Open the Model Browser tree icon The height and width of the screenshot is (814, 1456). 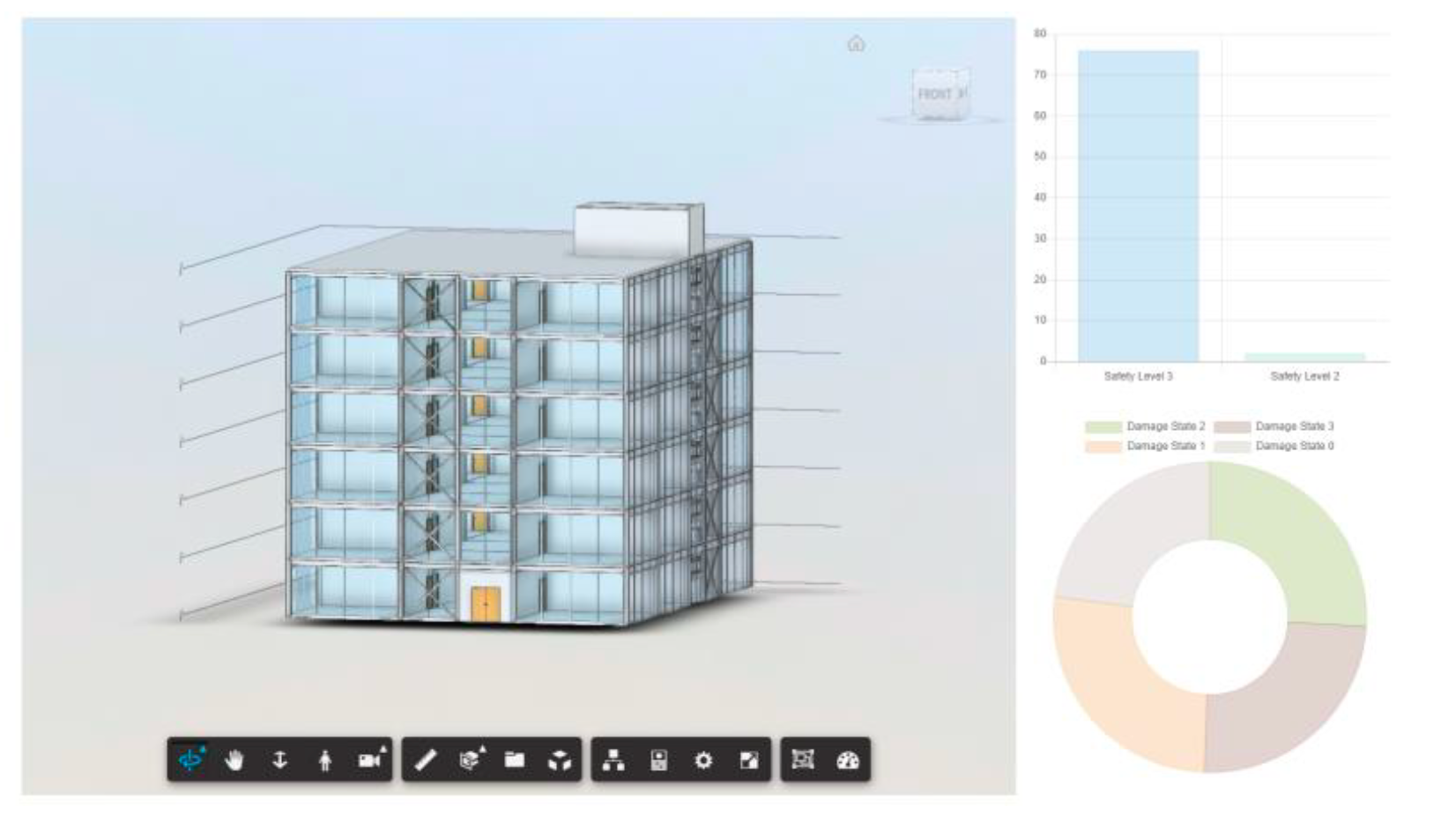(613, 759)
